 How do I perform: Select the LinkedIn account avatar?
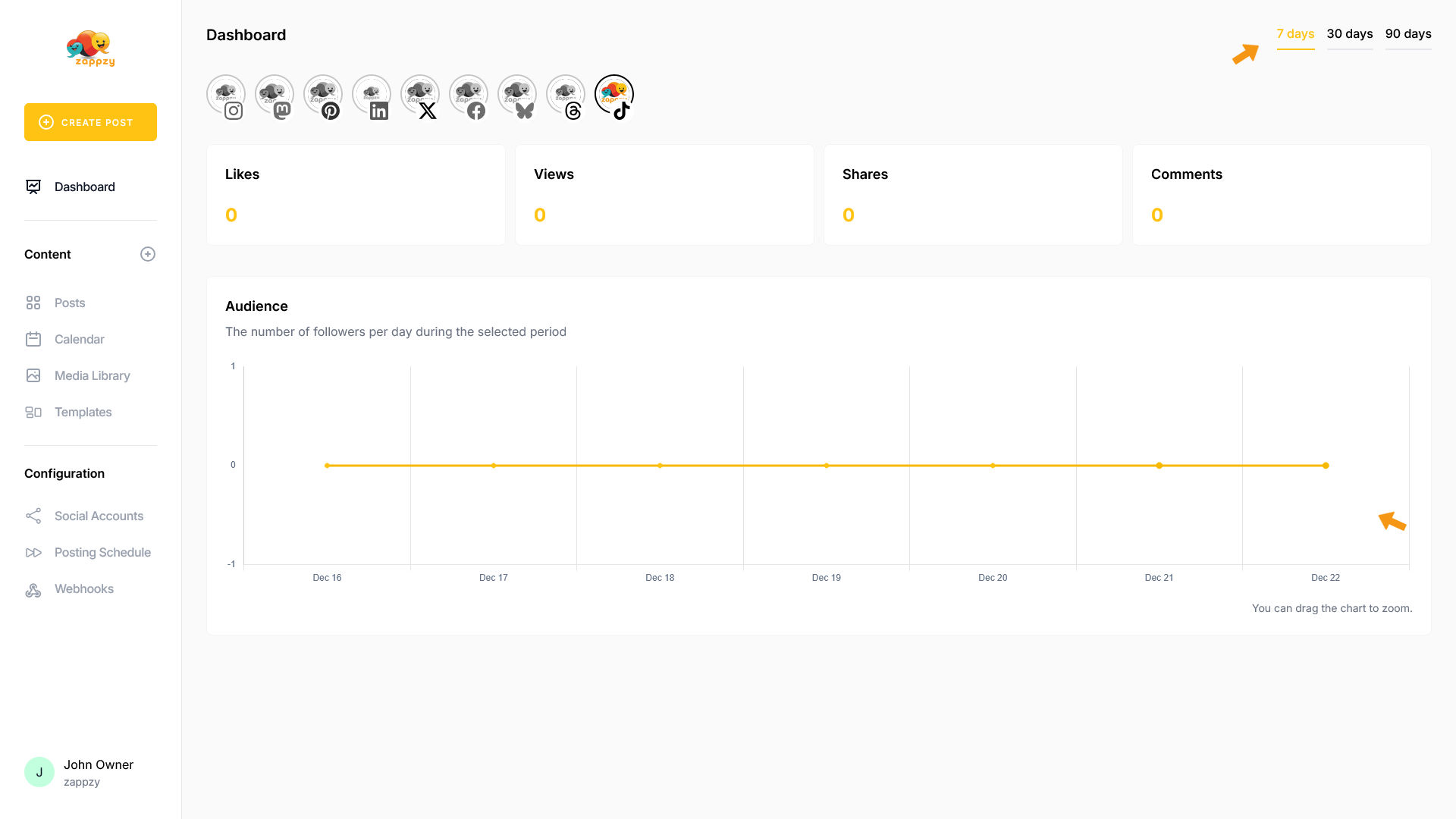(x=372, y=95)
